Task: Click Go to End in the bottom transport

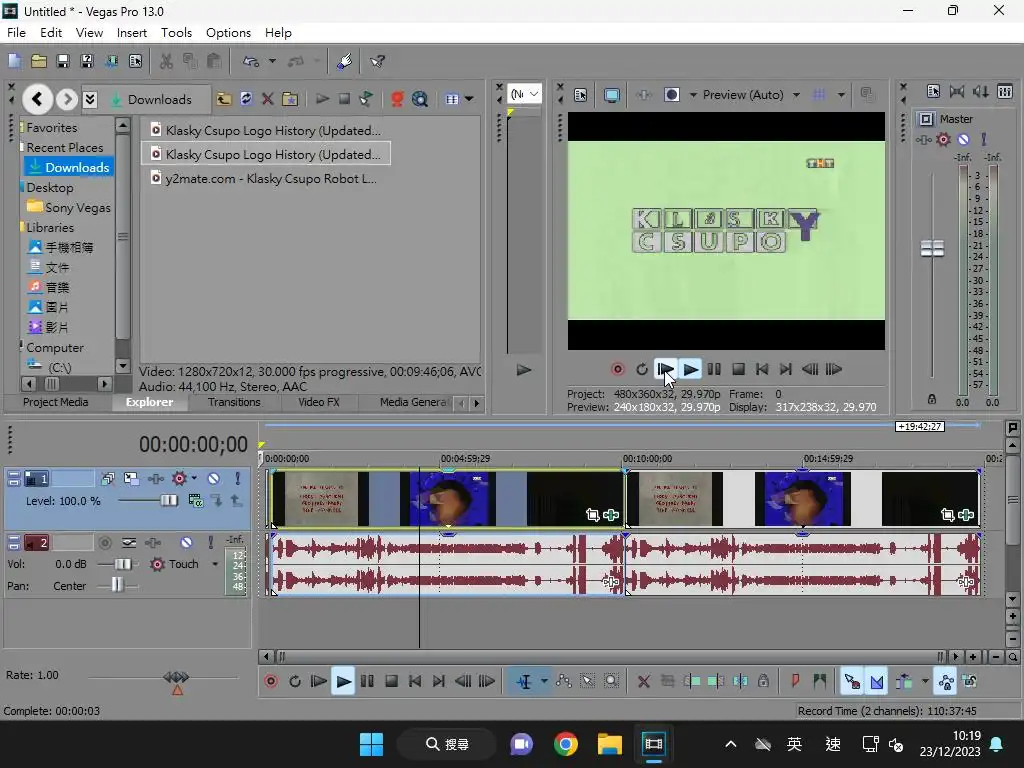Action: click(439, 681)
